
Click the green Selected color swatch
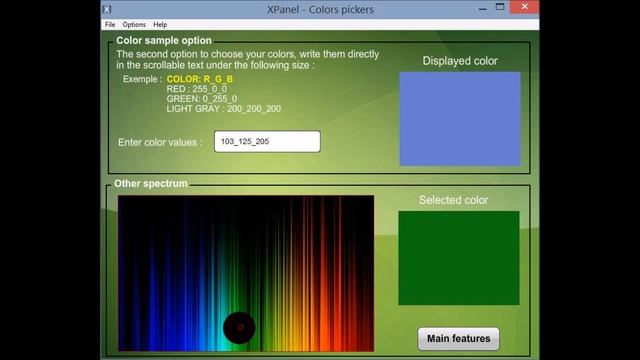click(x=459, y=258)
